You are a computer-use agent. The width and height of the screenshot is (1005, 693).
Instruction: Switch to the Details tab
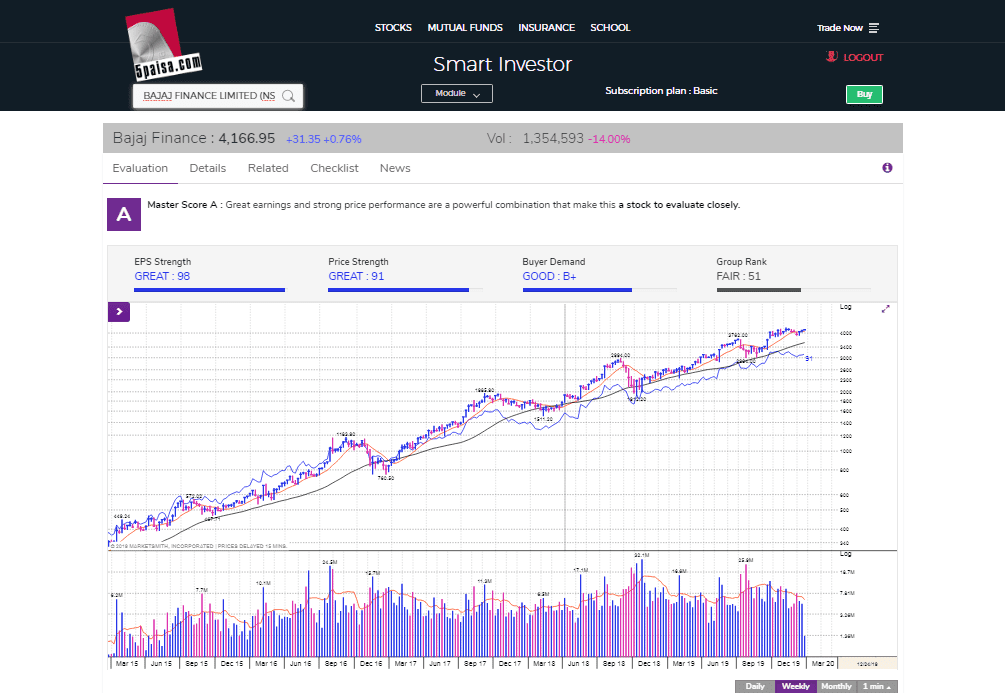click(x=208, y=168)
